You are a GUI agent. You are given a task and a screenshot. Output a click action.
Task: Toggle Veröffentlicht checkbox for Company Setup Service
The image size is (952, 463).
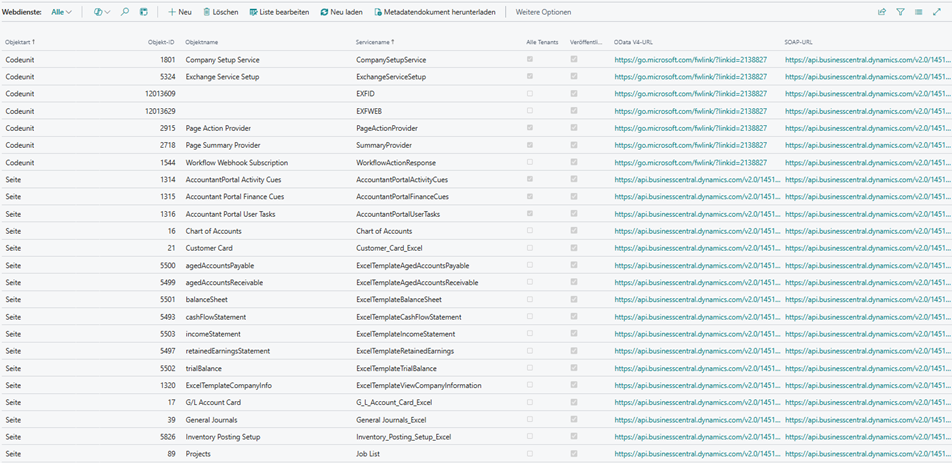574,60
